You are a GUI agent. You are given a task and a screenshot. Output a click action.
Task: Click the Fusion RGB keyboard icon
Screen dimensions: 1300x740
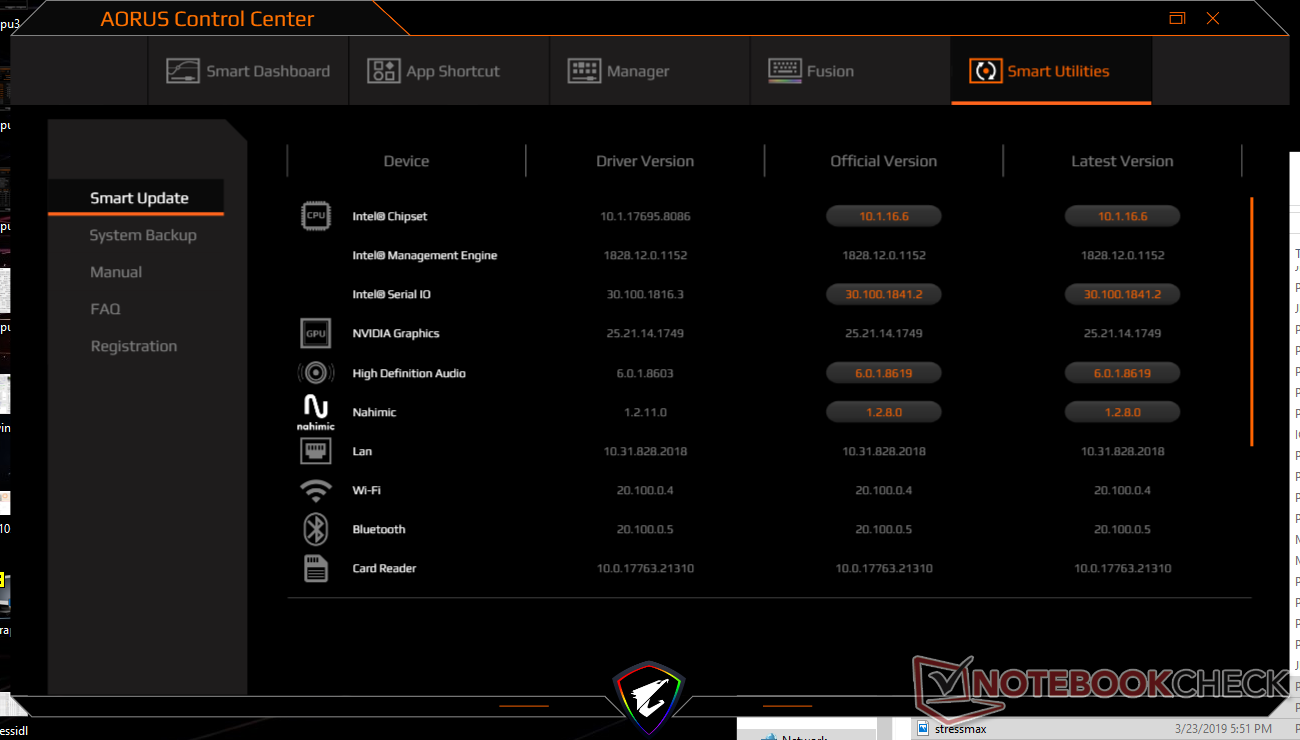[785, 71]
